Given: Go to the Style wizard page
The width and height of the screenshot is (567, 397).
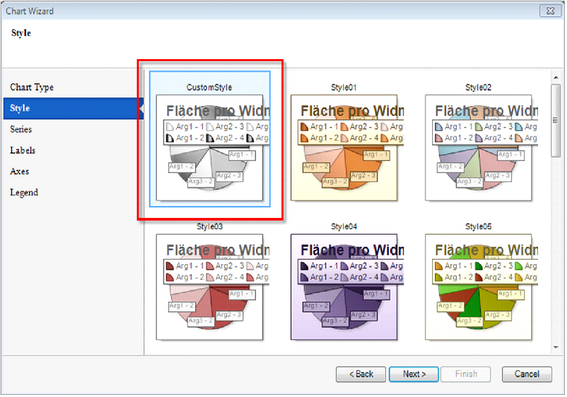Looking at the screenshot, I should point(73,108).
